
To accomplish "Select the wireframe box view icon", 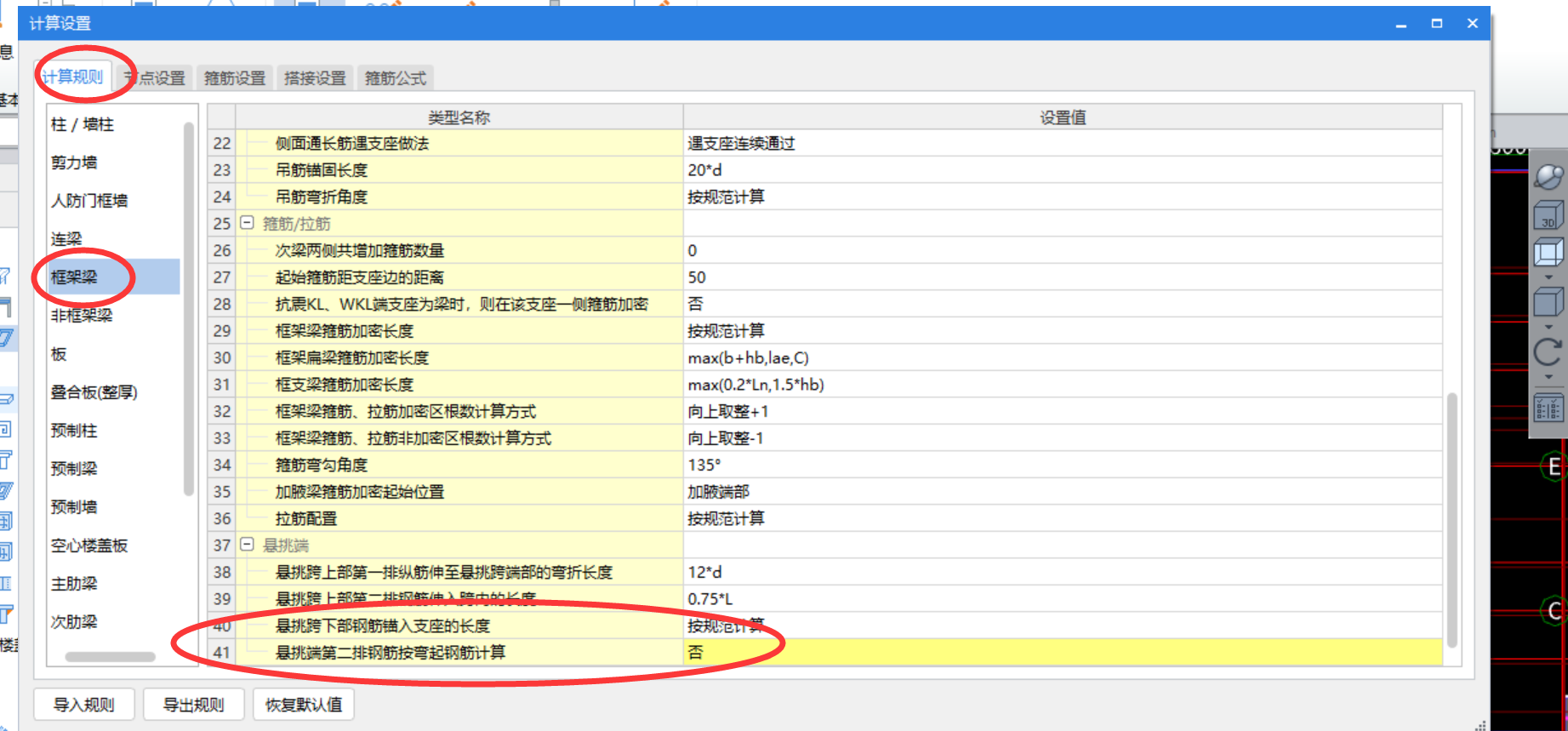I will pos(1548,253).
